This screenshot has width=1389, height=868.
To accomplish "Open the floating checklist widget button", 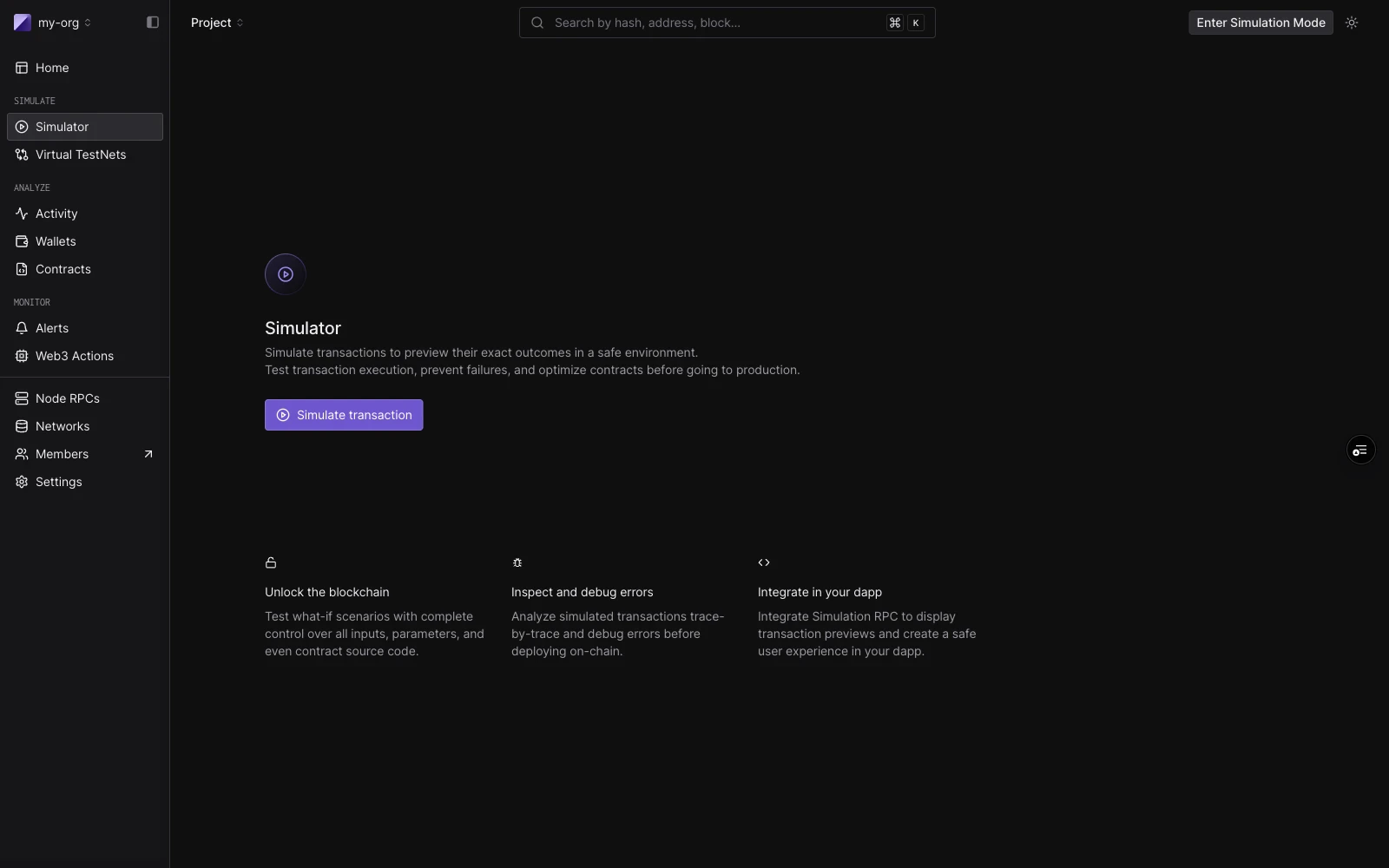I will pyautogui.click(x=1360, y=450).
